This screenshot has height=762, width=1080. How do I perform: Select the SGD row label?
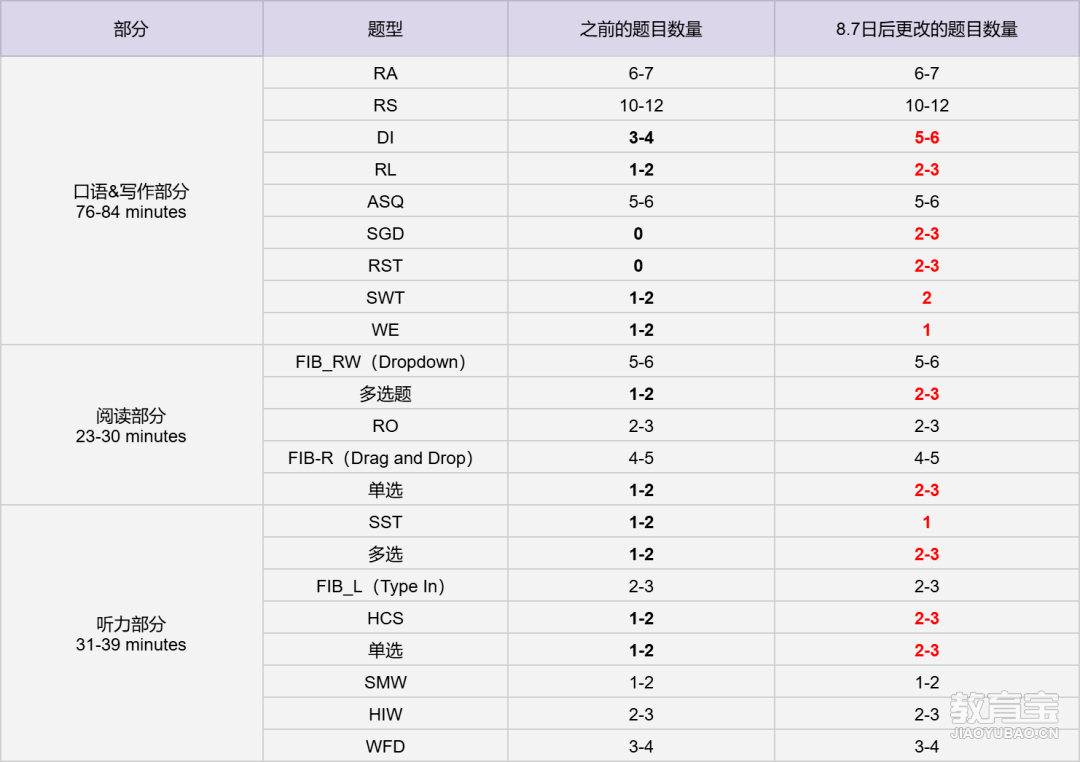385,234
